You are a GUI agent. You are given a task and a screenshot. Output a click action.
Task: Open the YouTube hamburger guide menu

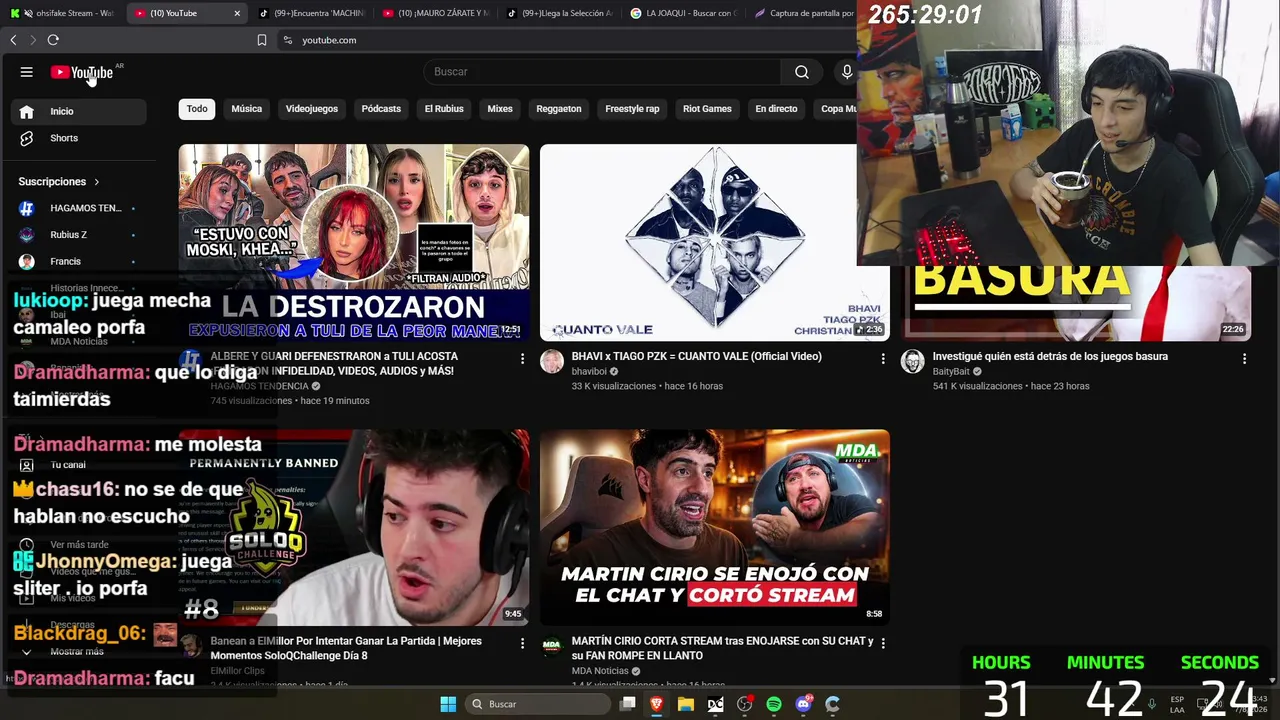pyautogui.click(x=27, y=72)
